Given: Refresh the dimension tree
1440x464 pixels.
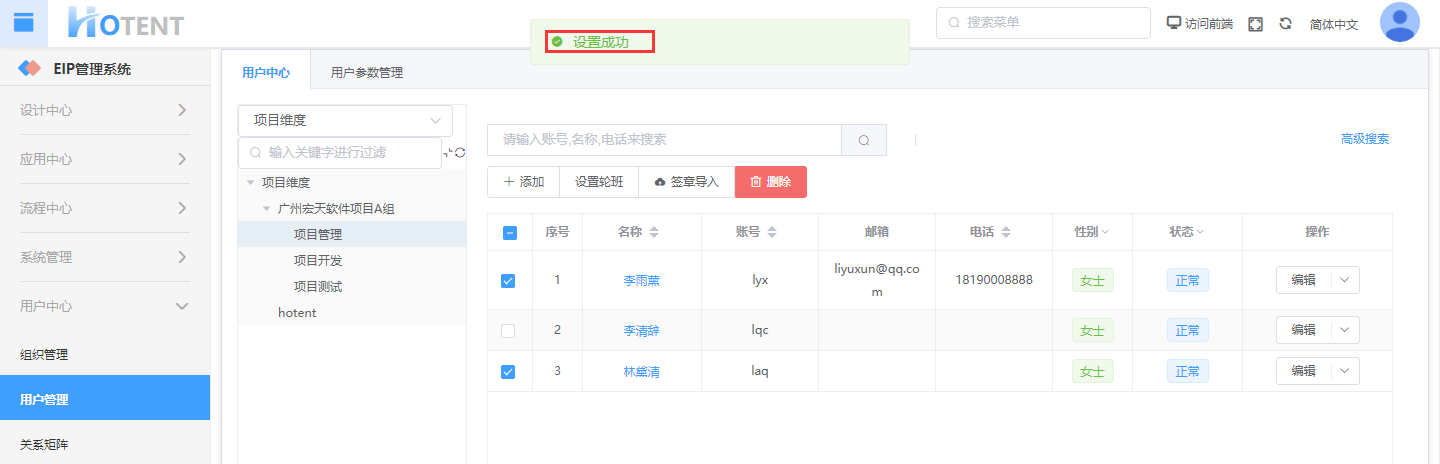Looking at the screenshot, I should coord(459,152).
